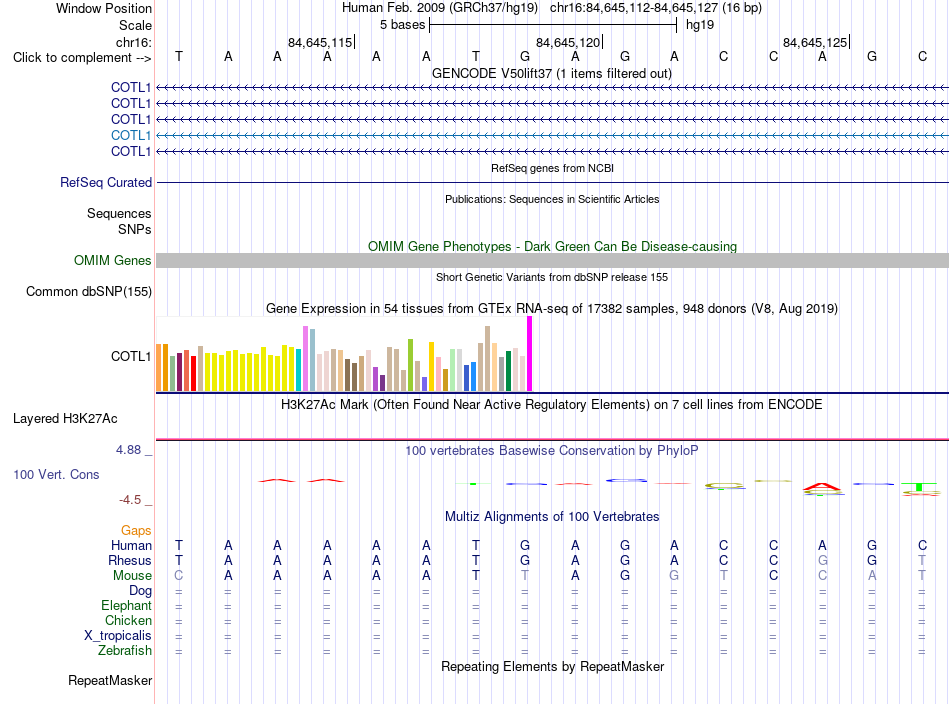Click the large red A conservation logo
This screenshot has height=704, width=950.
822,486
